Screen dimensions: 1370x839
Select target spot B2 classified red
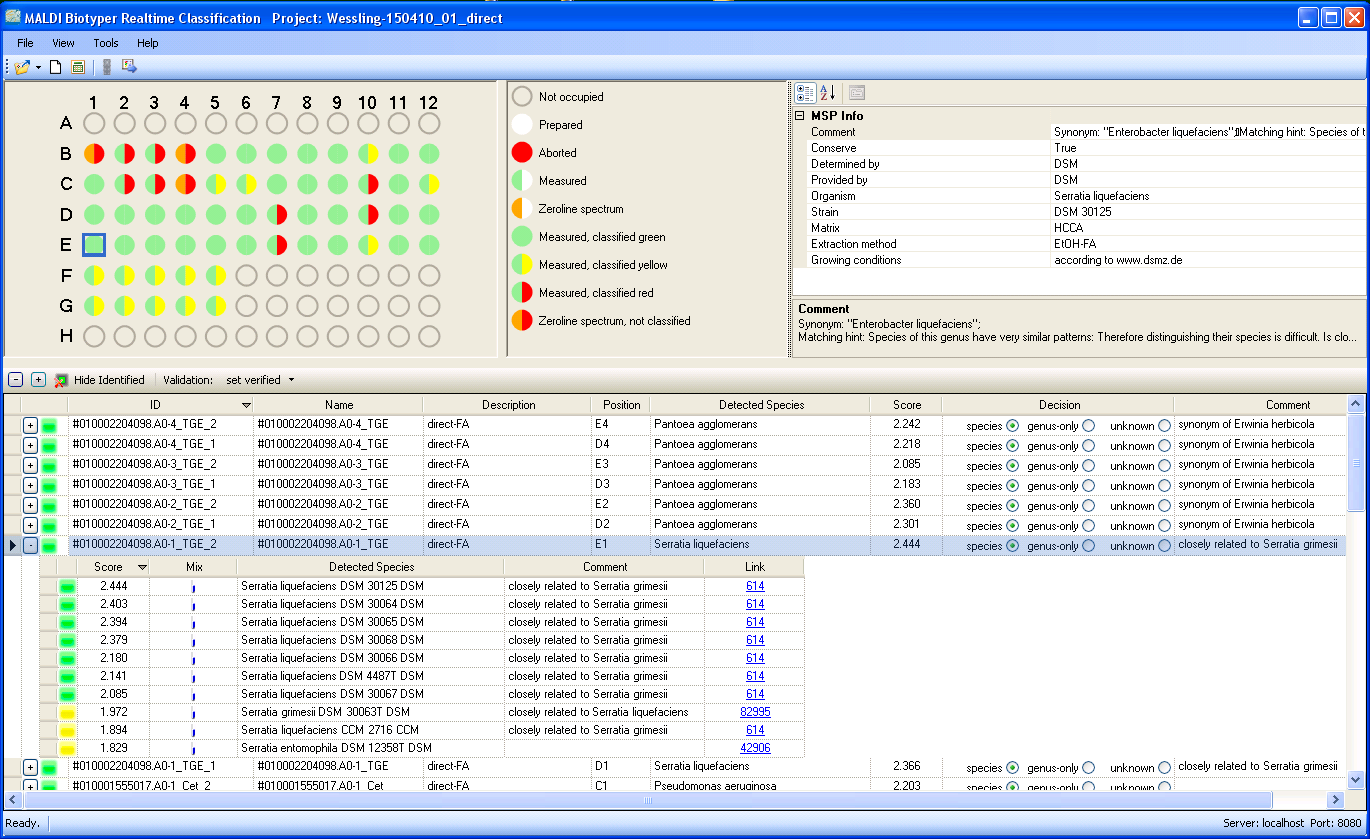click(125, 154)
